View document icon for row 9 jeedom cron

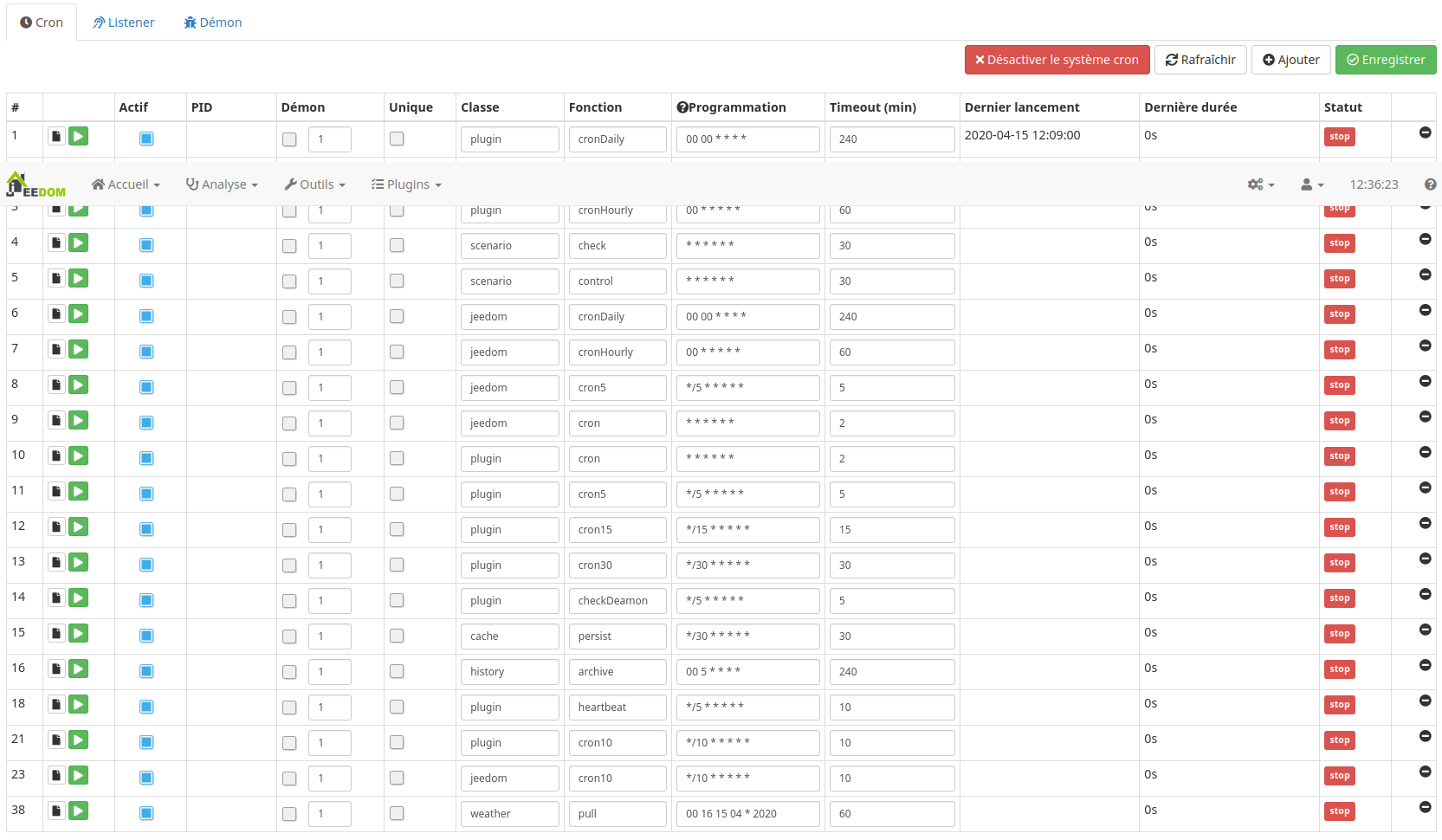(56, 420)
